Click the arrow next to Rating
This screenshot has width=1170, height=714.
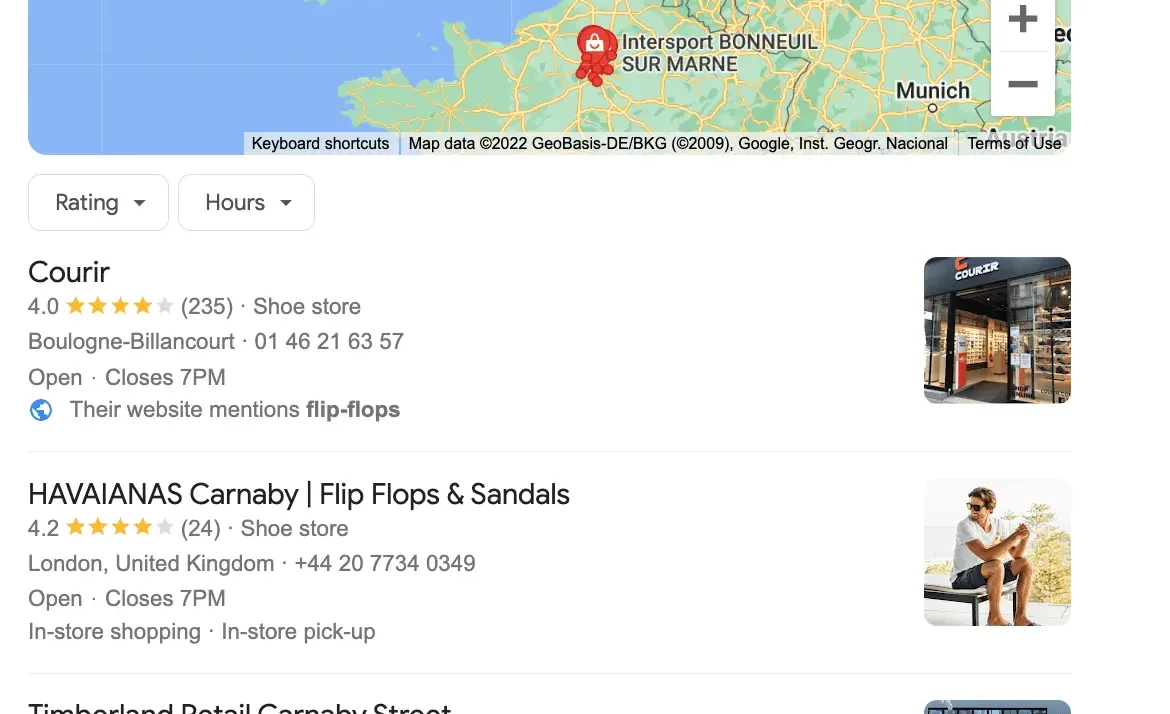click(x=140, y=203)
